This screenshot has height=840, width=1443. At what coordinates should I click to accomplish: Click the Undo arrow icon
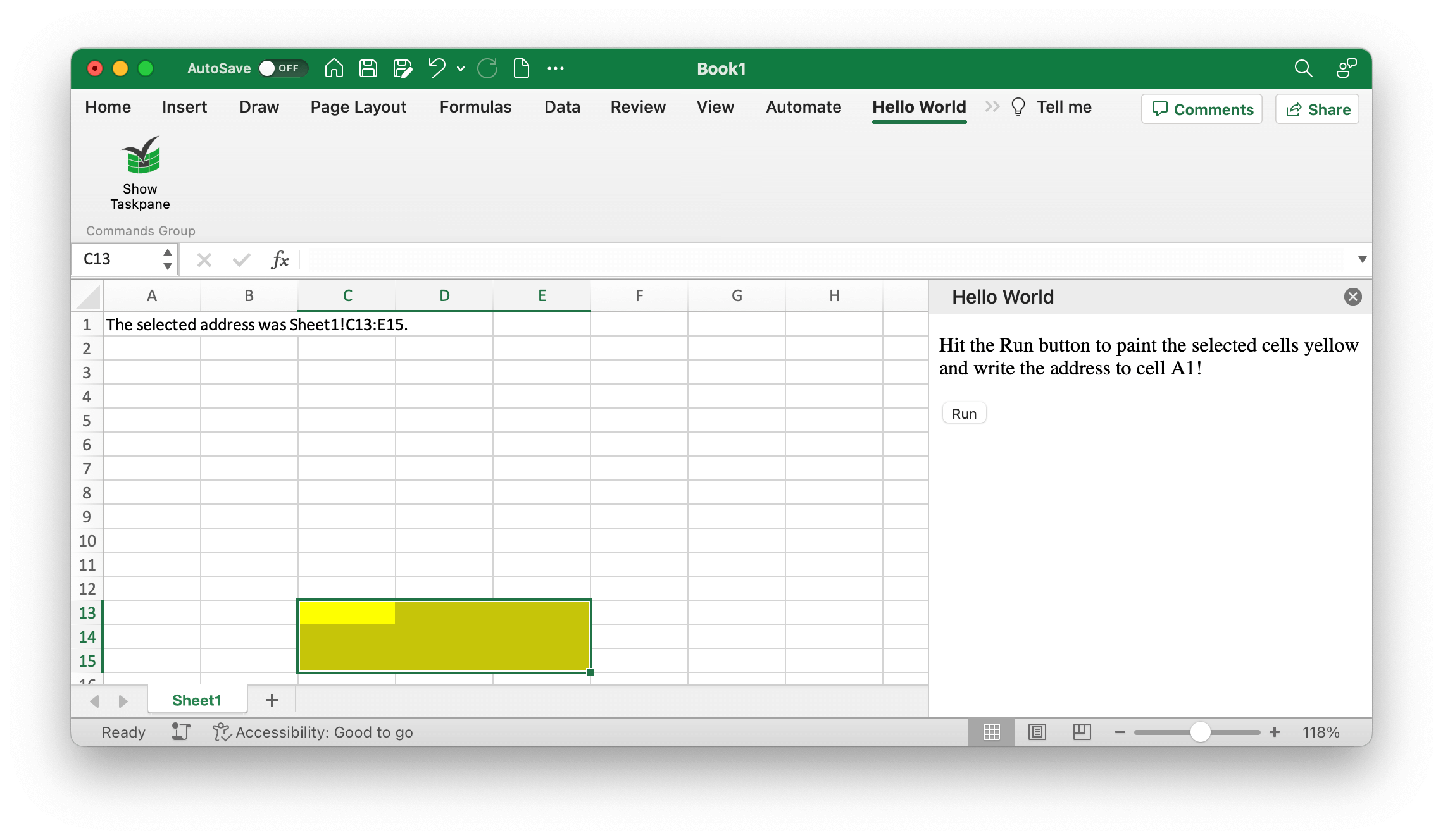[437, 68]
